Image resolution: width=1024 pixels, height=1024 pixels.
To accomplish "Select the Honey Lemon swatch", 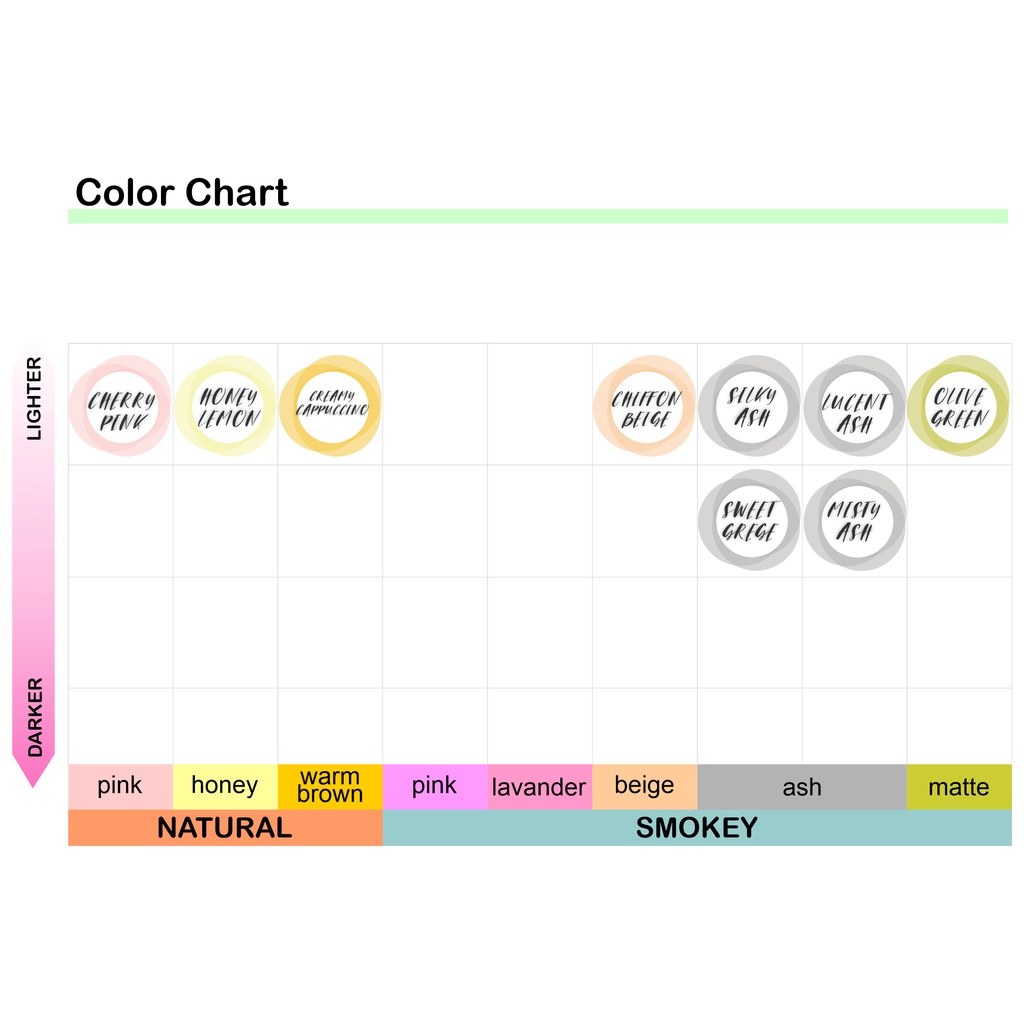I will point(226,407).
